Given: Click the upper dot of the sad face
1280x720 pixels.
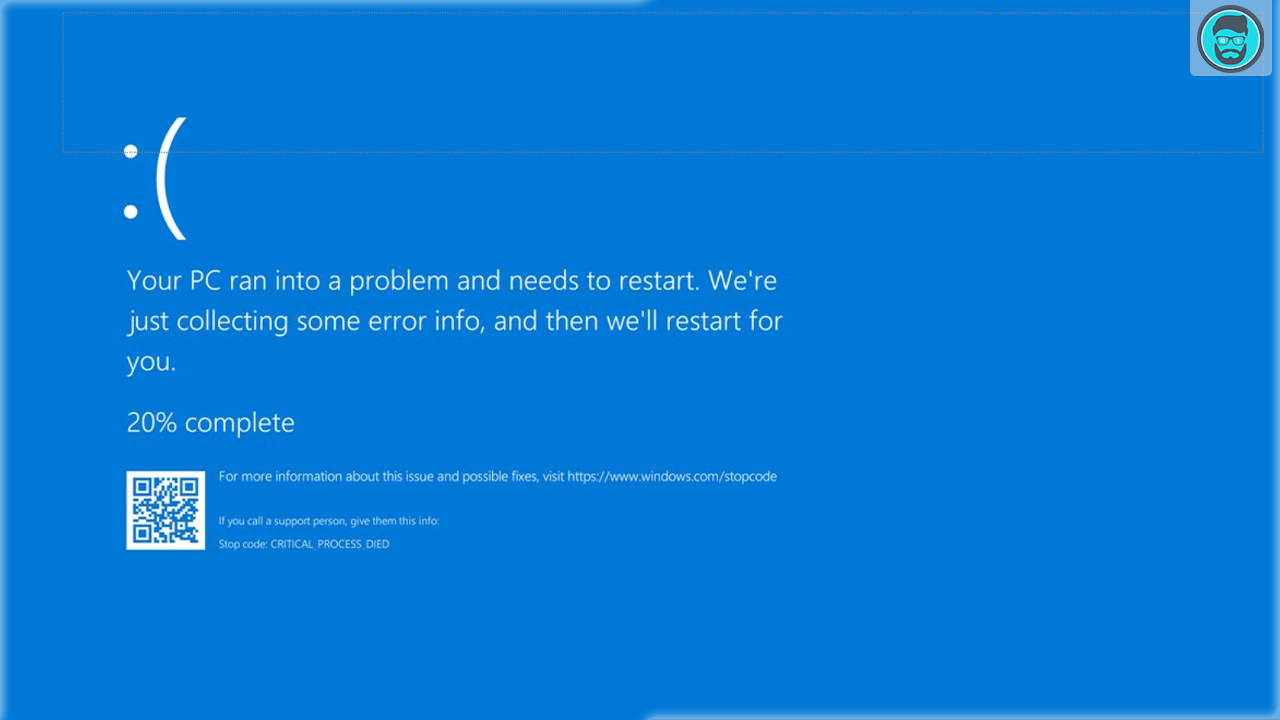Looking at the screenshot, I should click(x=130, y=152).
